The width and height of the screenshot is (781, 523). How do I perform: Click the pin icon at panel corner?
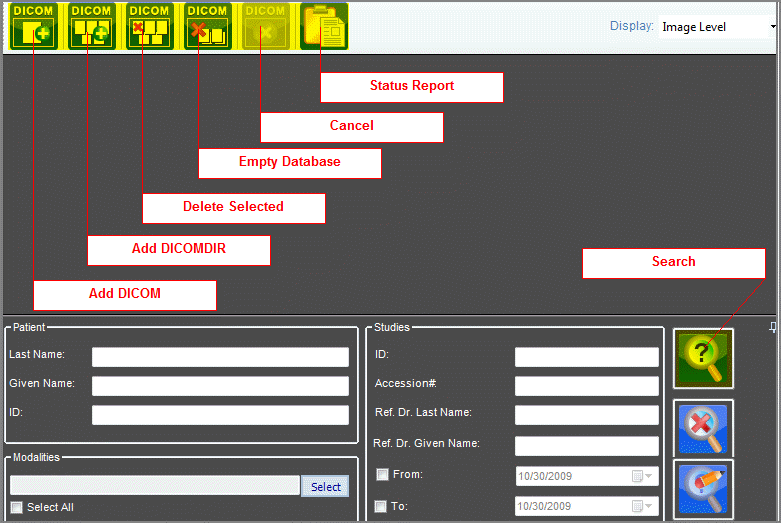[x=772, y=328]
